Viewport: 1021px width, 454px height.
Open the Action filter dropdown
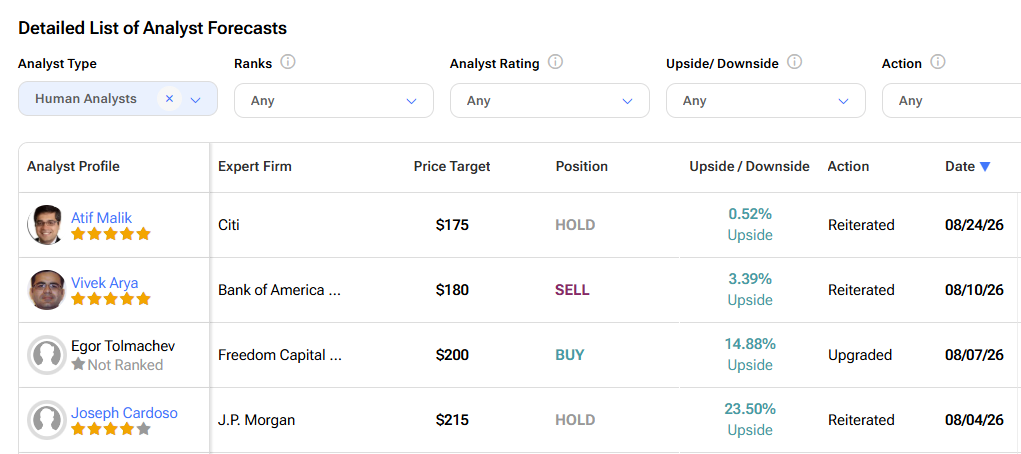(951, 100)
